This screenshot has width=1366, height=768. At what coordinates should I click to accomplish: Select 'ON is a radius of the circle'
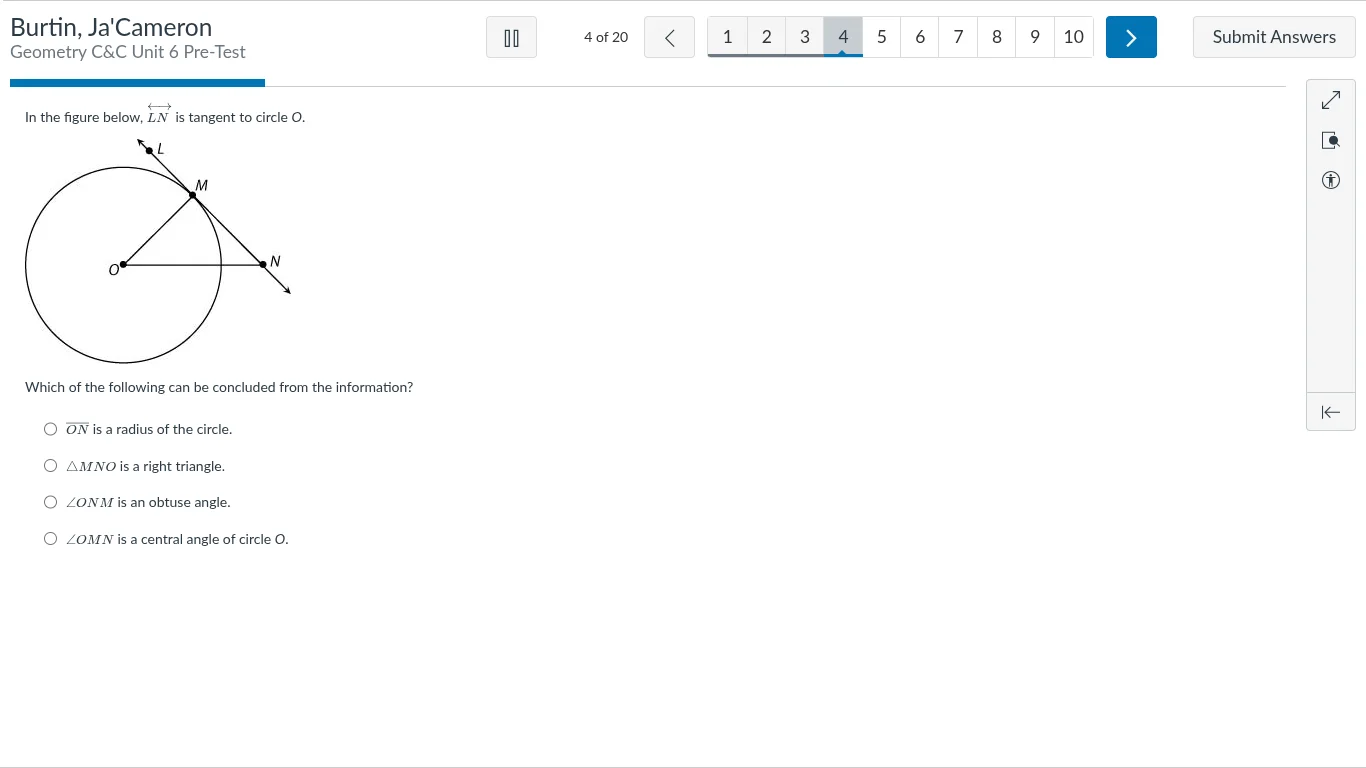pyautogui.click(x=51, y=429)
